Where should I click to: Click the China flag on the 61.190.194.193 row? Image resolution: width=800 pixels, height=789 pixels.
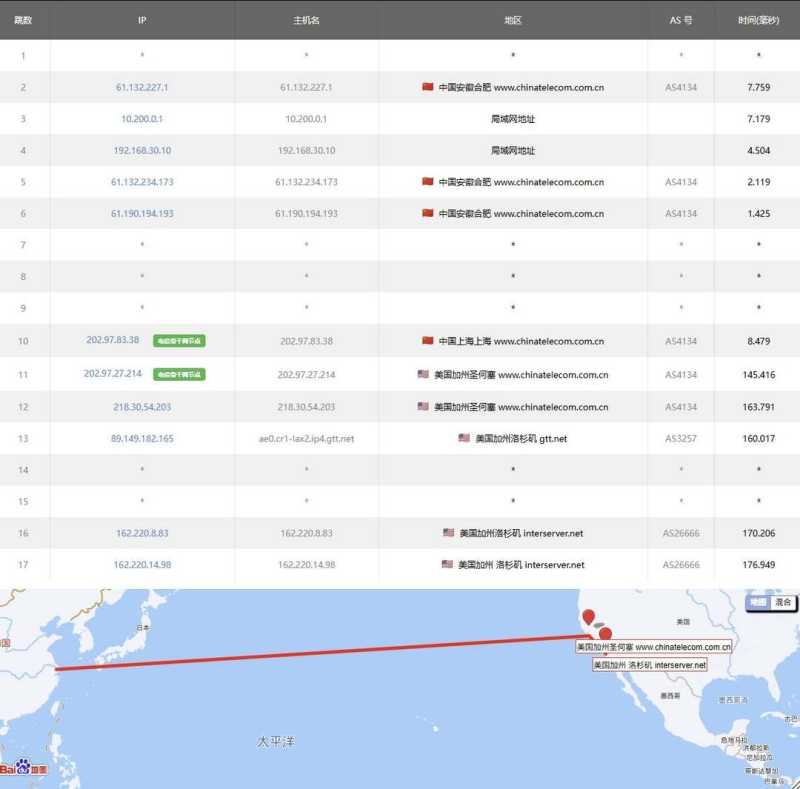[428, 213]
